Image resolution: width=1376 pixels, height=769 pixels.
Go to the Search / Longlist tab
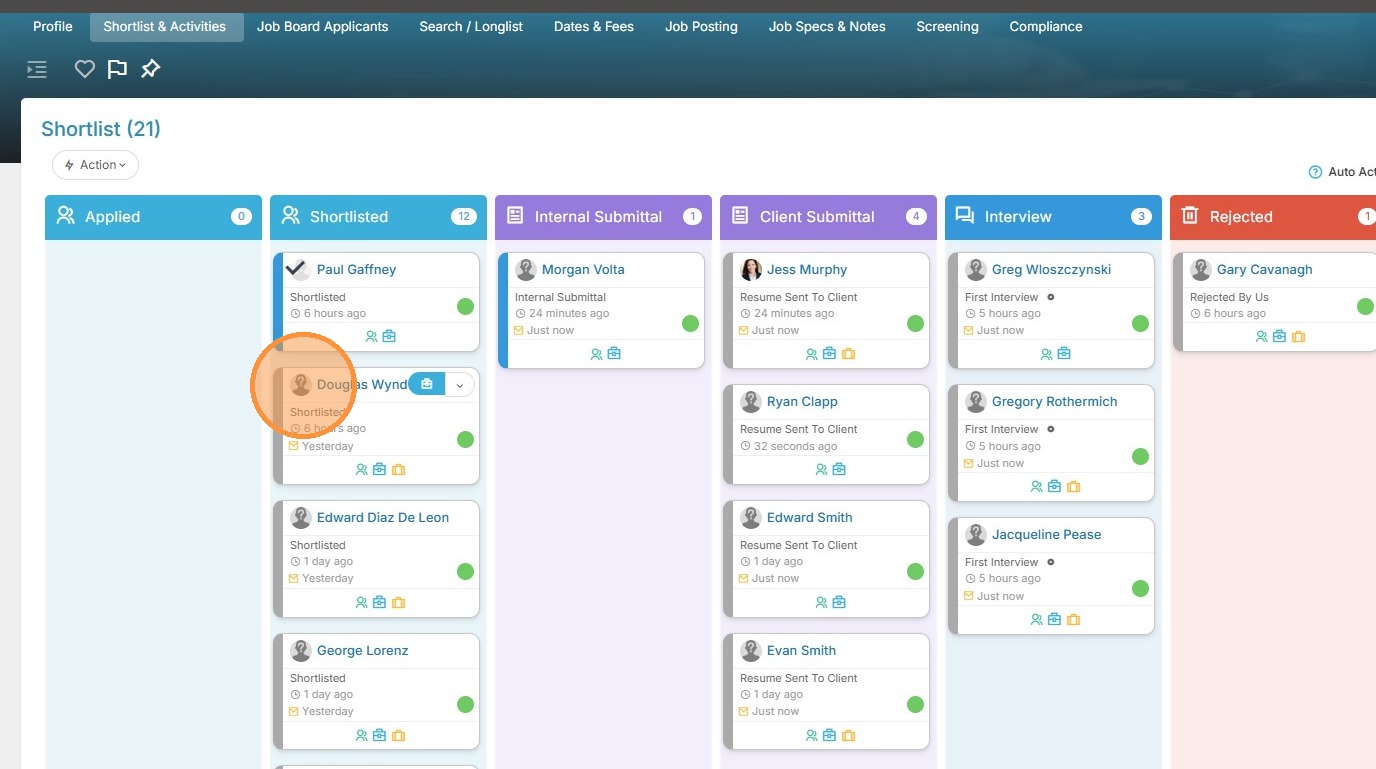(471, 27)
